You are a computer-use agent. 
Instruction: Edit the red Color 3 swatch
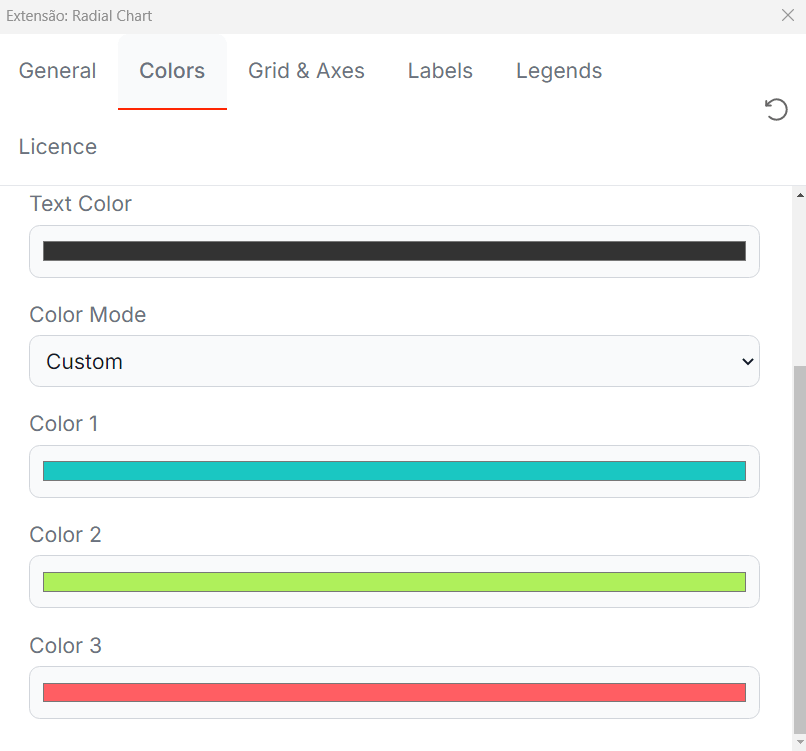point(394,692)
